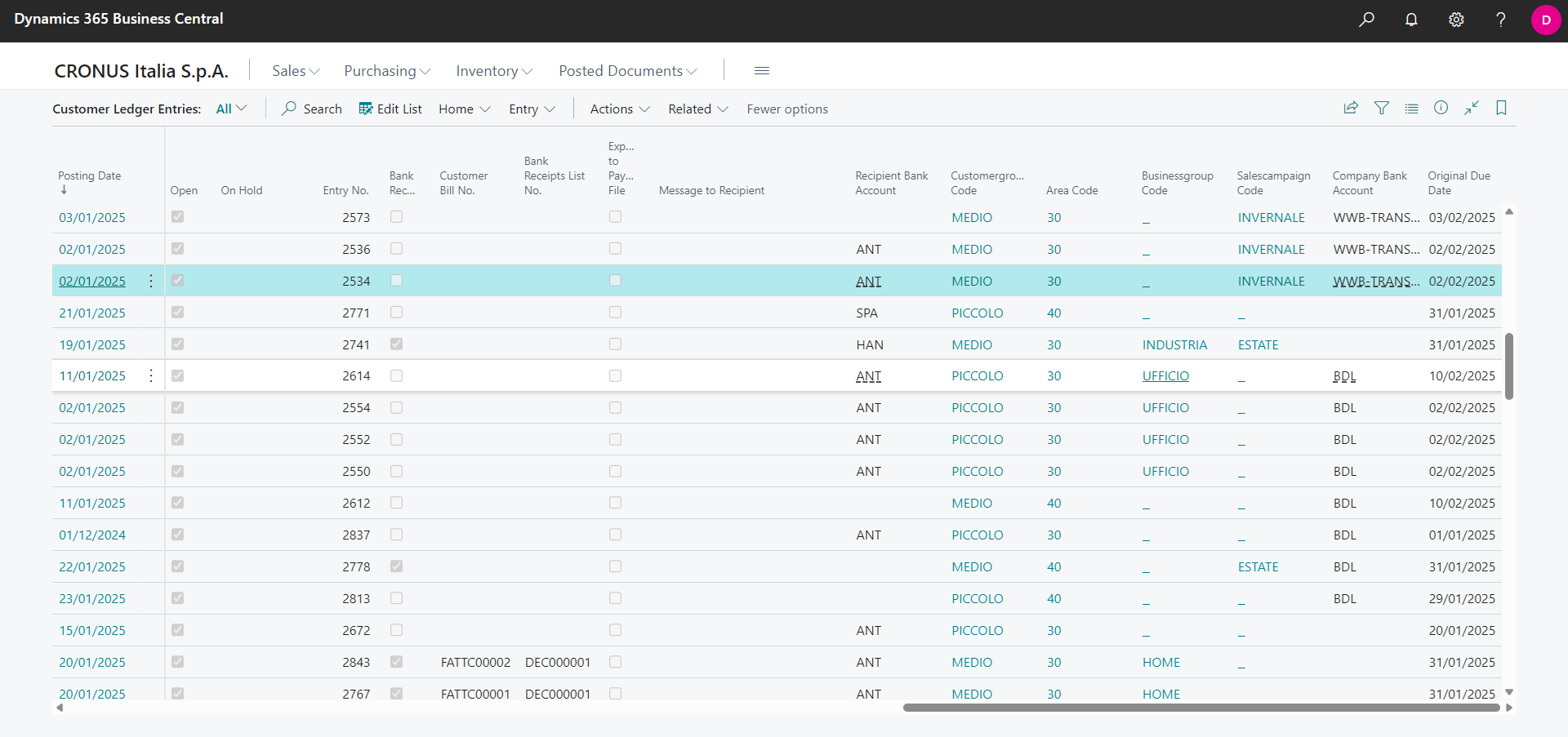Expand the Purchasing menu
1568x737 pixels.
pyautogui.click(x=387, y=71)
